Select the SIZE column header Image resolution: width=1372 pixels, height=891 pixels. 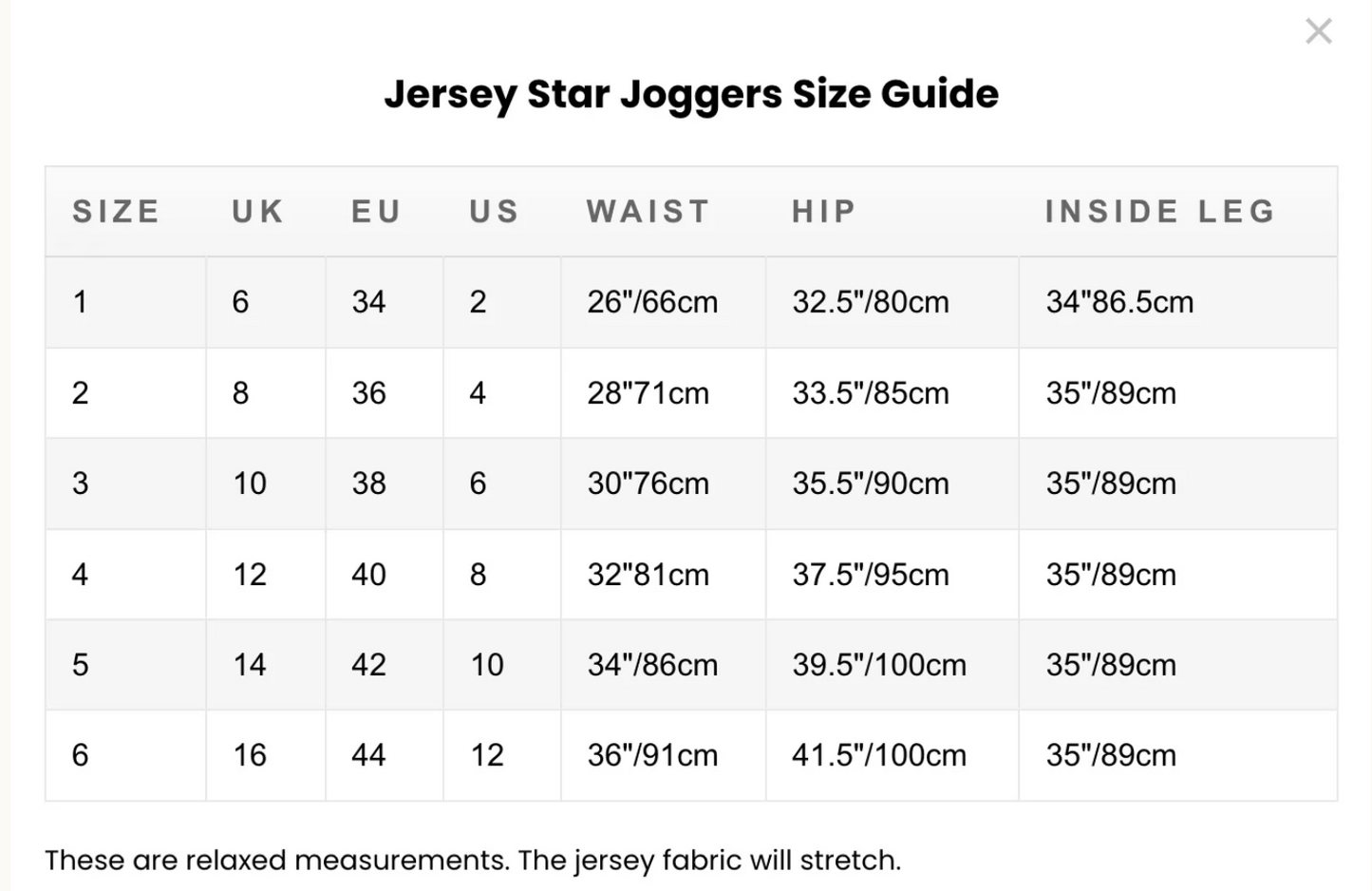(x=116, y=212)
